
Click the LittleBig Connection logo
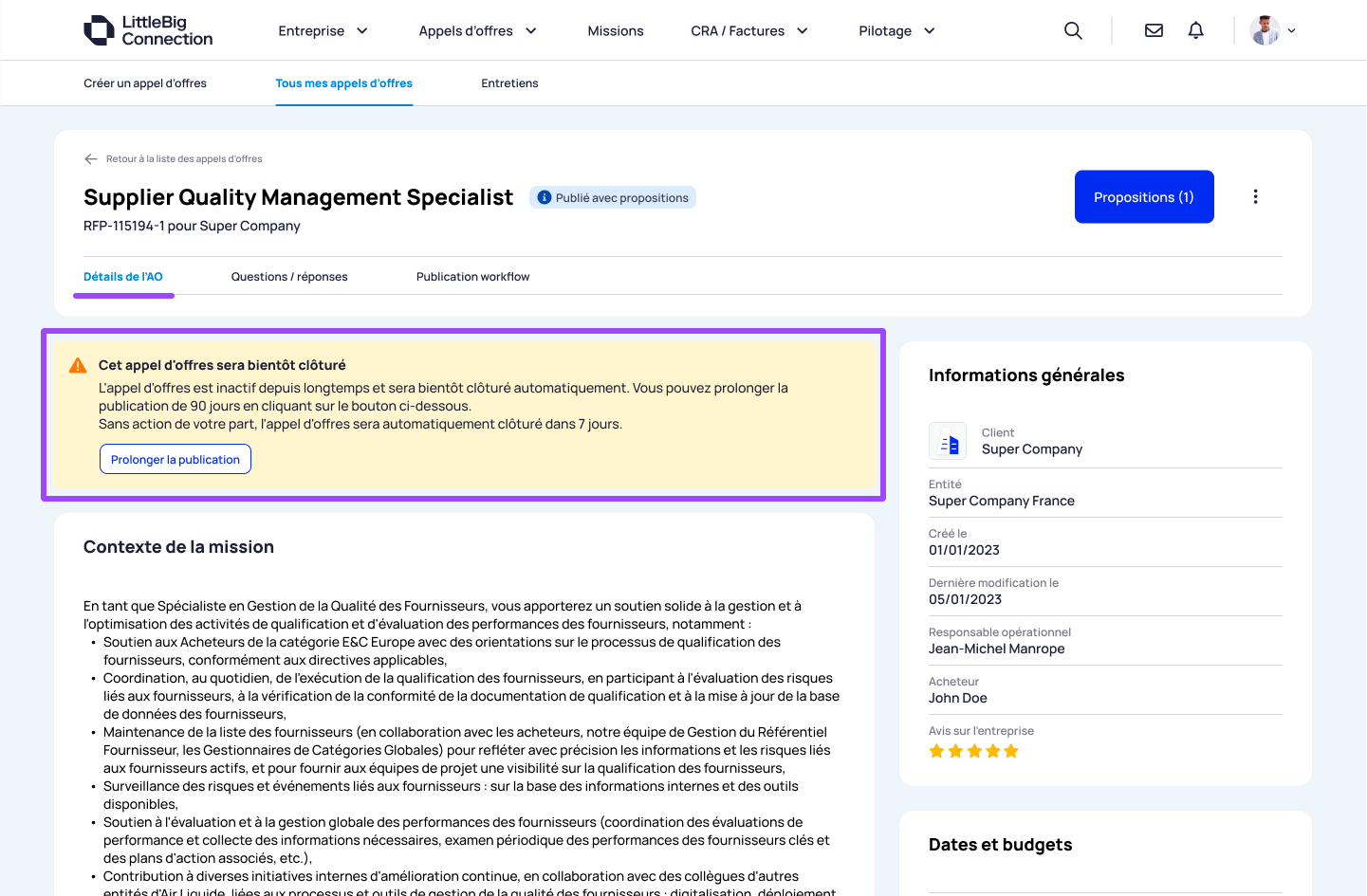click(x=148, y=30)
